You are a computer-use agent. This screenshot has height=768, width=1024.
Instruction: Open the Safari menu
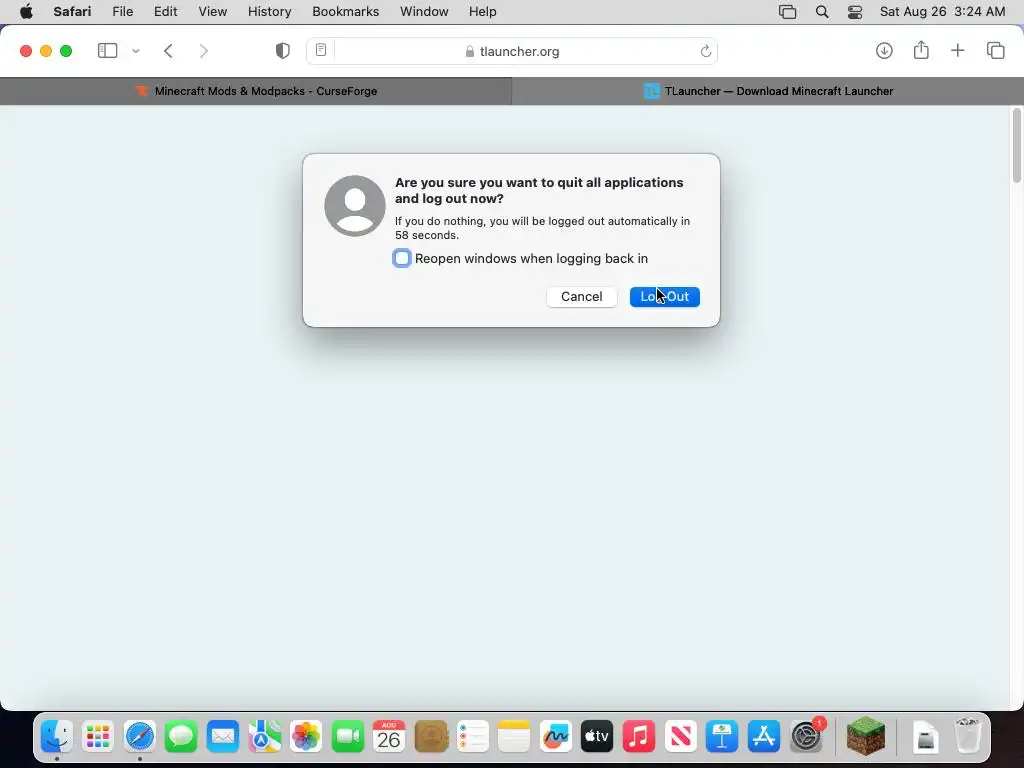pyautogui.click(x=72, y=12)
